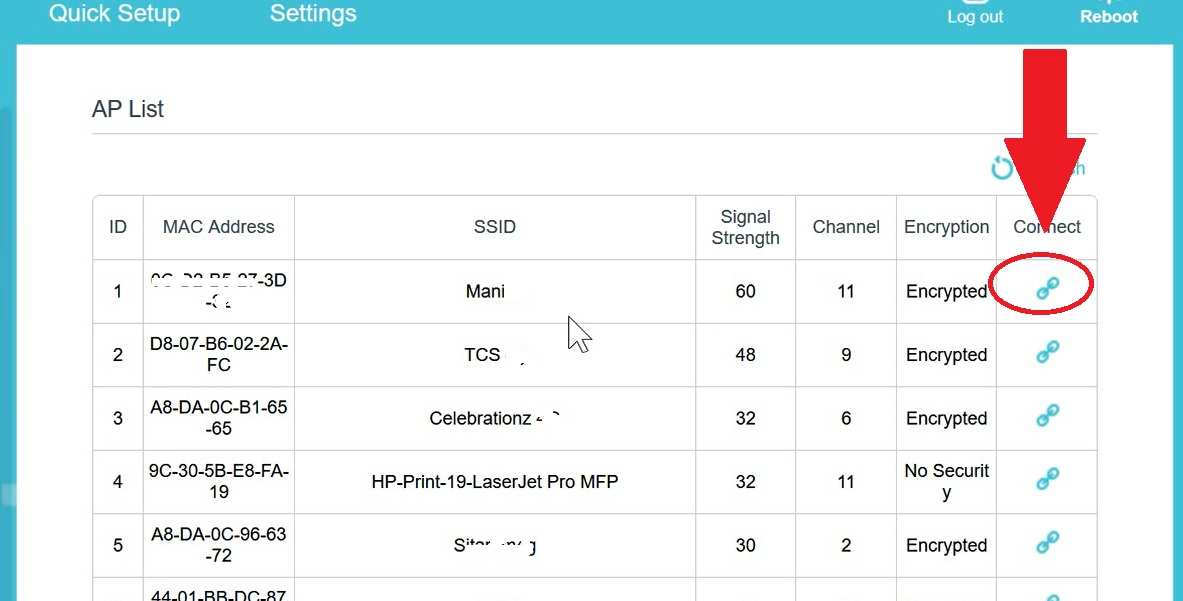Screen dimensions: 1183x601
Task: Click the Signal Strength column header
Action: tap(745, 228)
